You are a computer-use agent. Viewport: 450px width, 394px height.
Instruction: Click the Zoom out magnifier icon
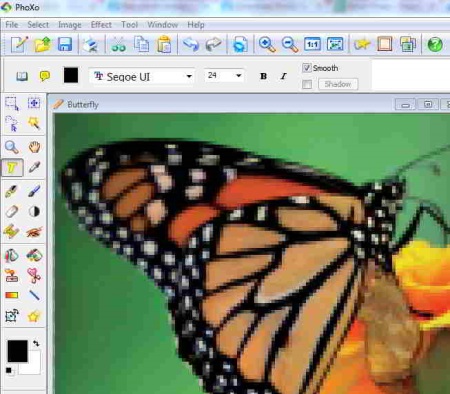(290, 44)
